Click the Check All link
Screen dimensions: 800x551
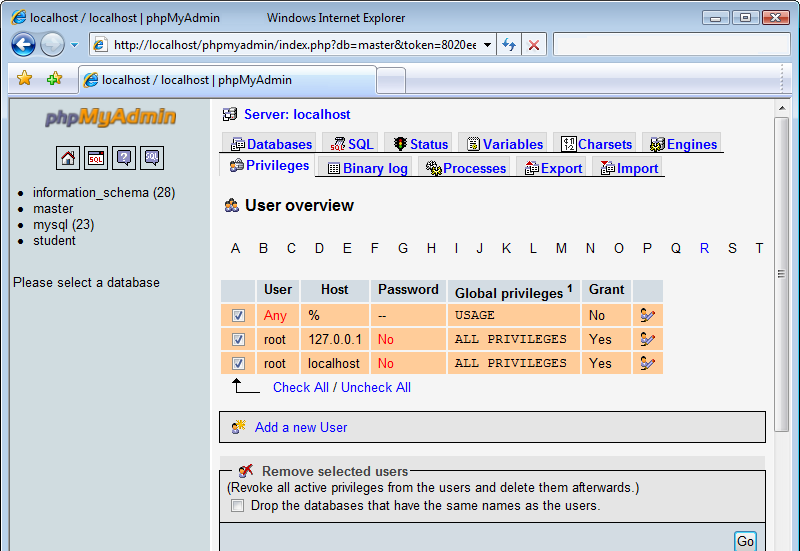coord(301,387)
